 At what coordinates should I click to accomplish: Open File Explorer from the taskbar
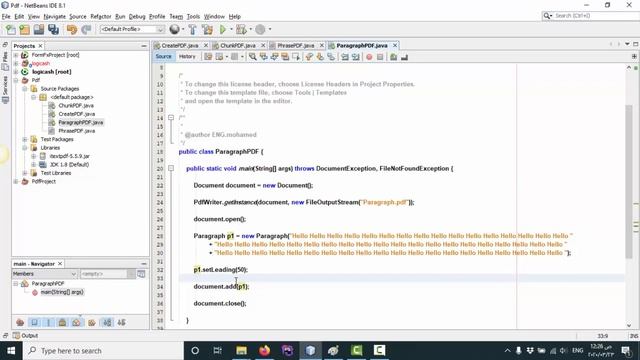coord(241,351)
